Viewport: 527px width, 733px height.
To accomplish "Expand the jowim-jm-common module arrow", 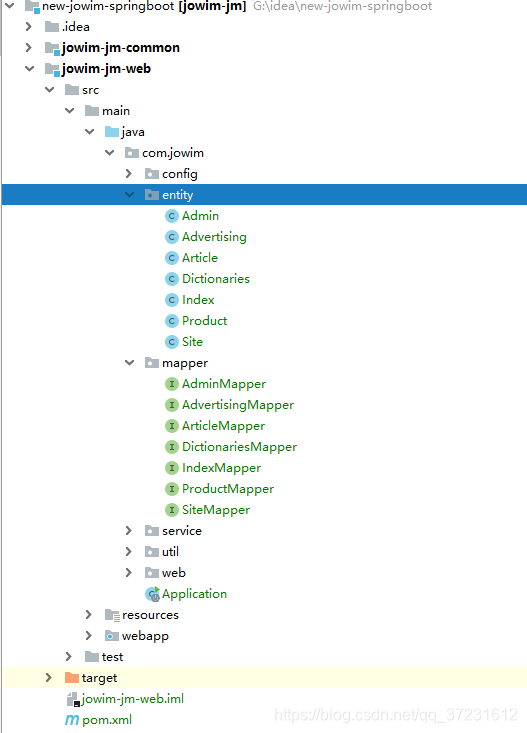I will click(x=29, y=48).
